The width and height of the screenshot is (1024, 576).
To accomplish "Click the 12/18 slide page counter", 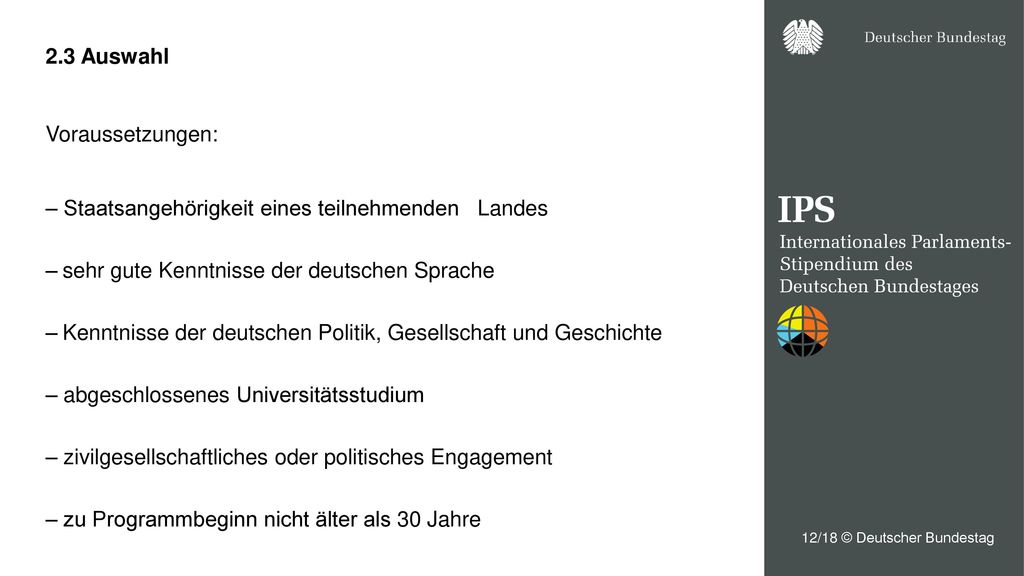I will coord(819,537).
